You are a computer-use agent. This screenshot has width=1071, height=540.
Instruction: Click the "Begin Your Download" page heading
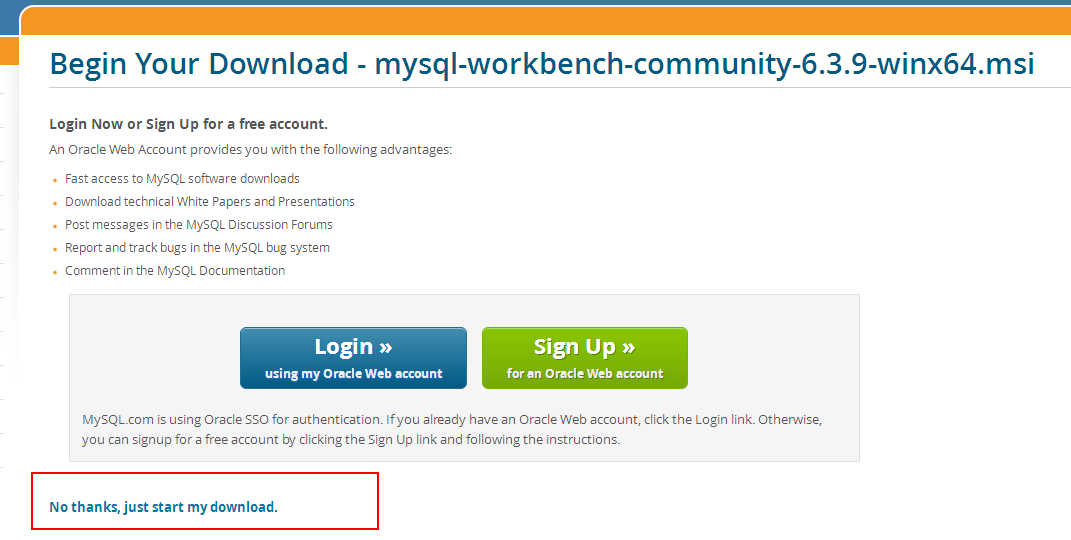point(542,64)
